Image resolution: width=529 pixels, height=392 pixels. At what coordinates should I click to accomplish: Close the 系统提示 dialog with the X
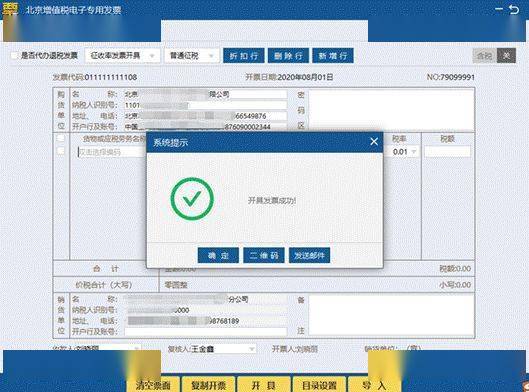pos(374,142)
